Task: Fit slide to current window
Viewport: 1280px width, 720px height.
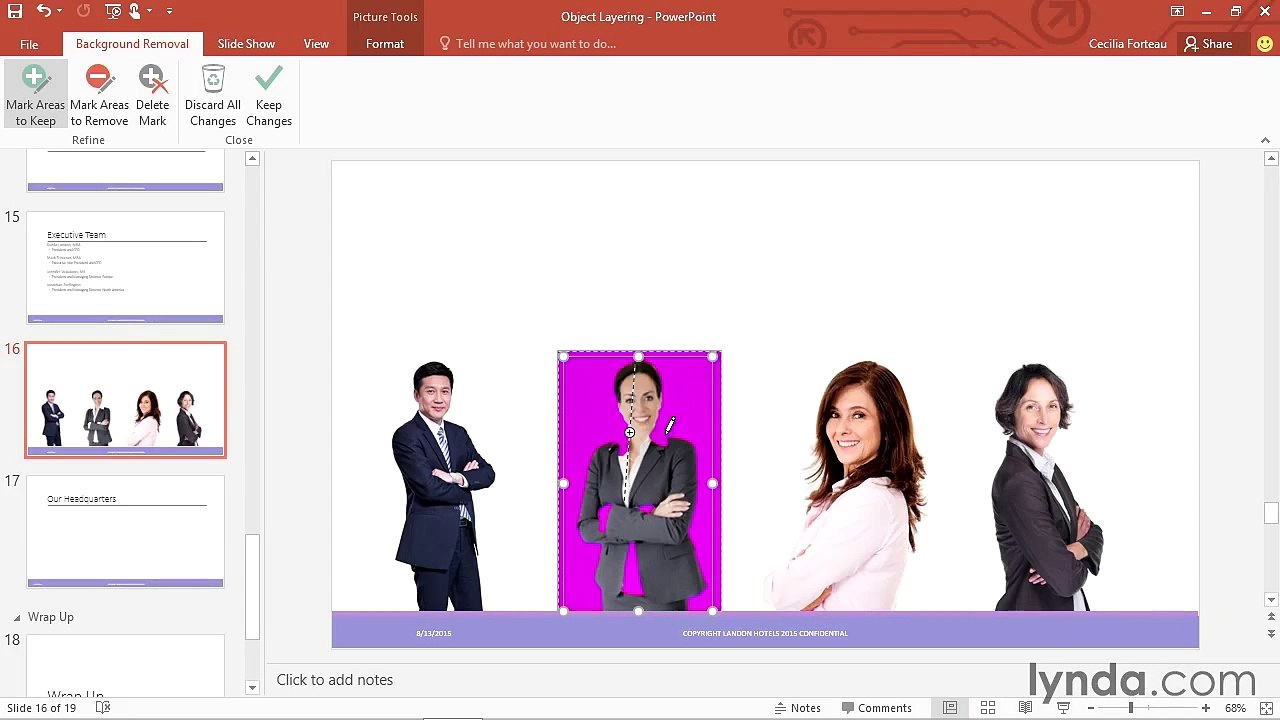Action: pyautogui.click(x=1264, y=708)
